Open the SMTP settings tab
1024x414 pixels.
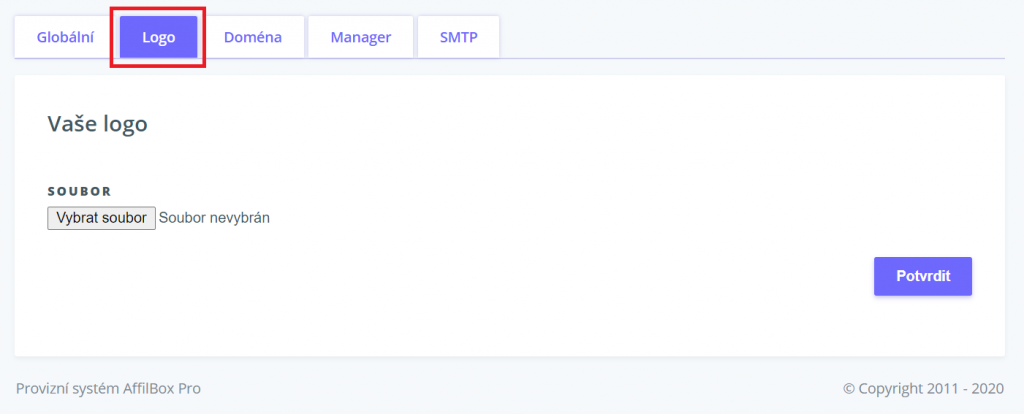[x=458, y=38]
